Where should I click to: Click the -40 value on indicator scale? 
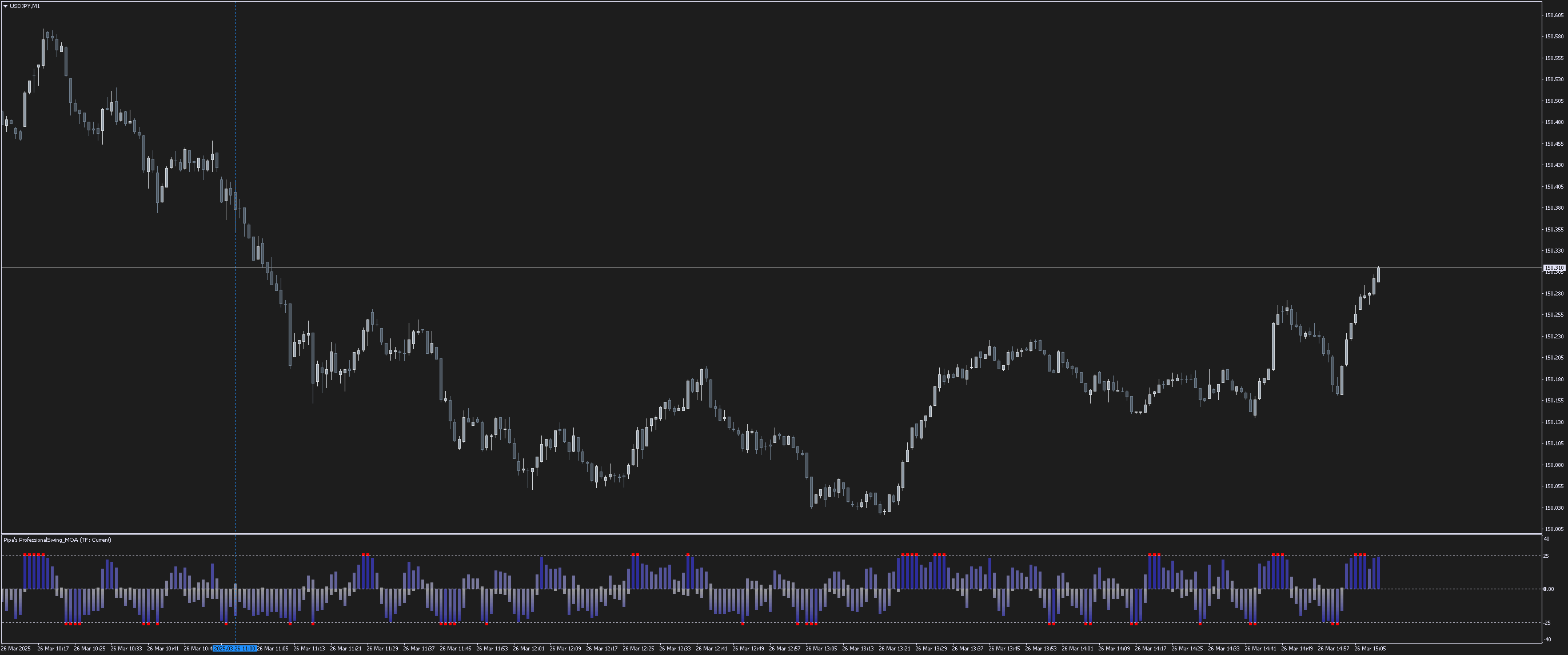[1547, 639]
